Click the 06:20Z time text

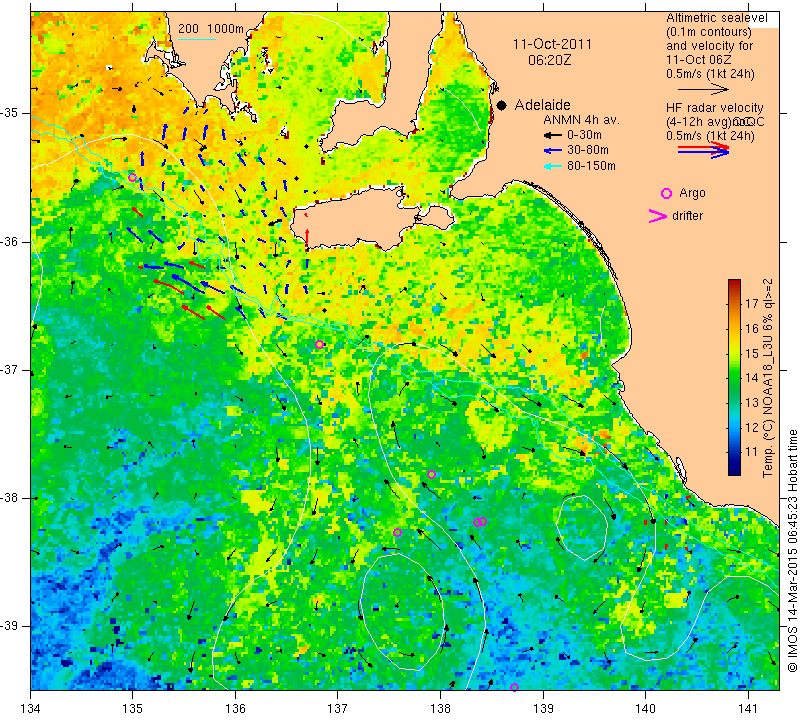point(549,60)
